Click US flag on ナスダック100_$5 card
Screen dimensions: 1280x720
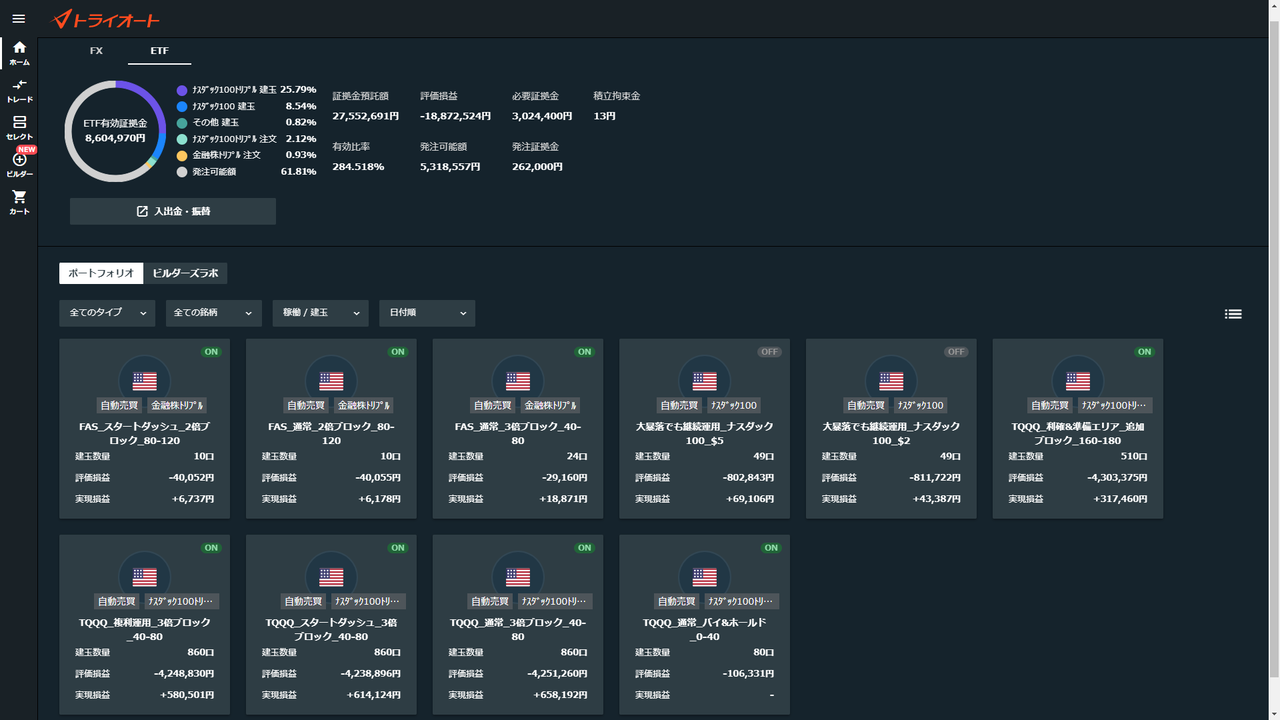tap(705, 381)
